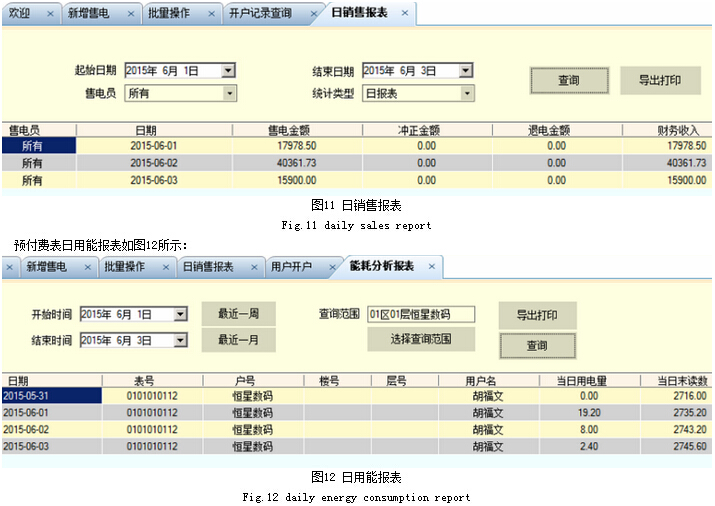Image resolution: width=715 pixels, height=506 pixels.
Task: Open the 结束日期 date dropdown
Action: coord(466,71)
